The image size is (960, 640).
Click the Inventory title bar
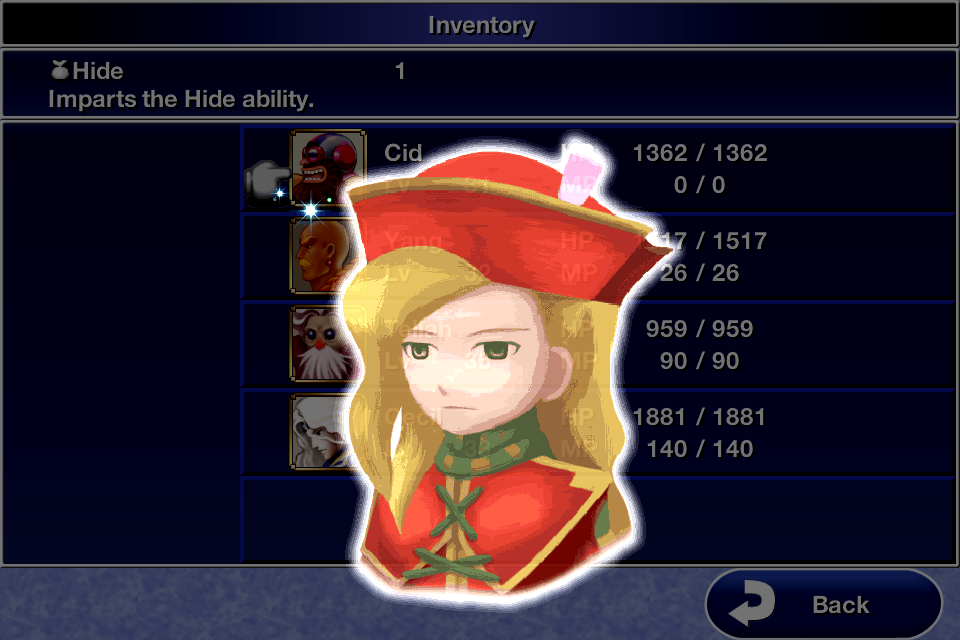pyautogui.click(x=480, y=25)
